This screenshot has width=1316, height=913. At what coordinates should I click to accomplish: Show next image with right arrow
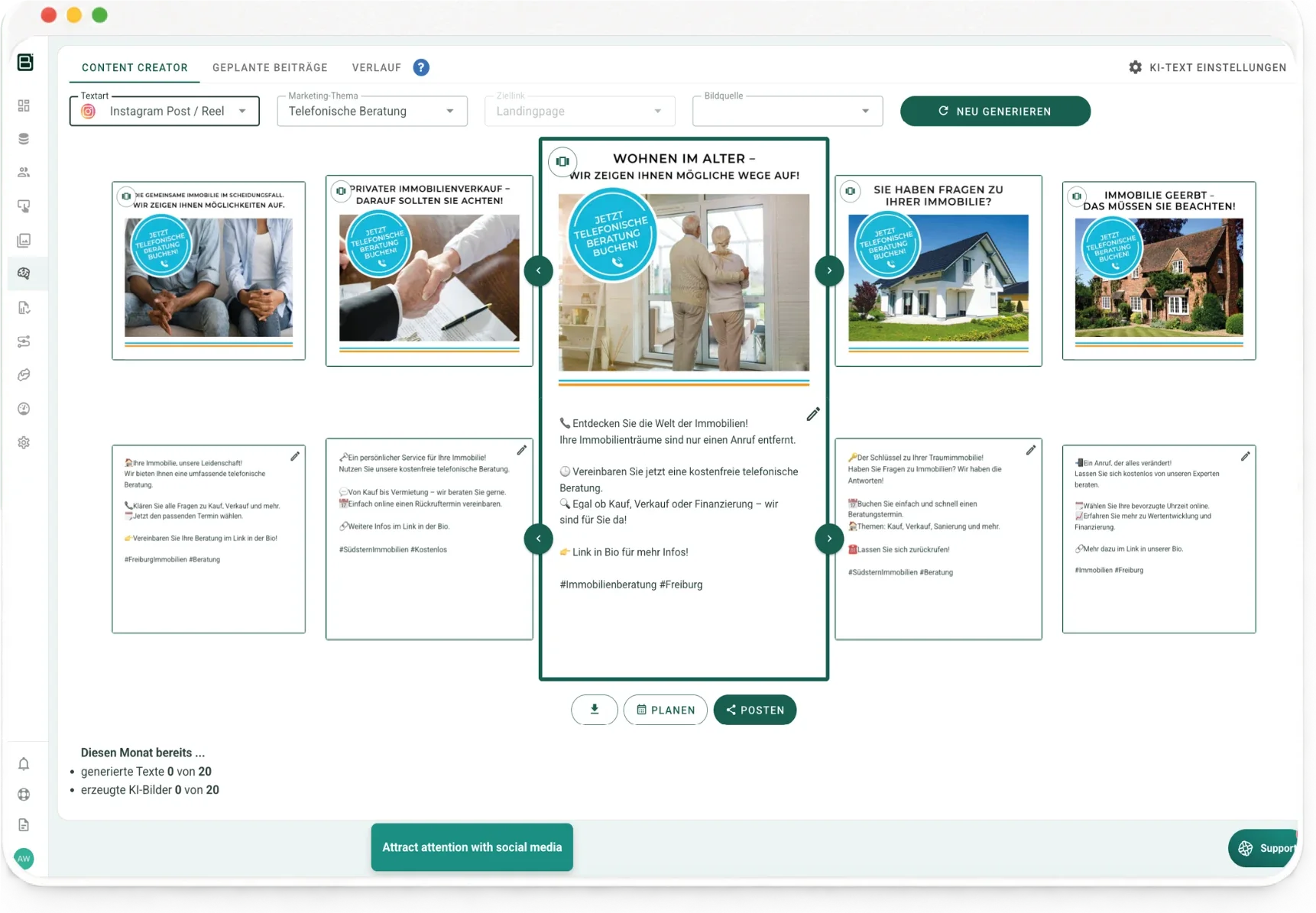(829, 270)
